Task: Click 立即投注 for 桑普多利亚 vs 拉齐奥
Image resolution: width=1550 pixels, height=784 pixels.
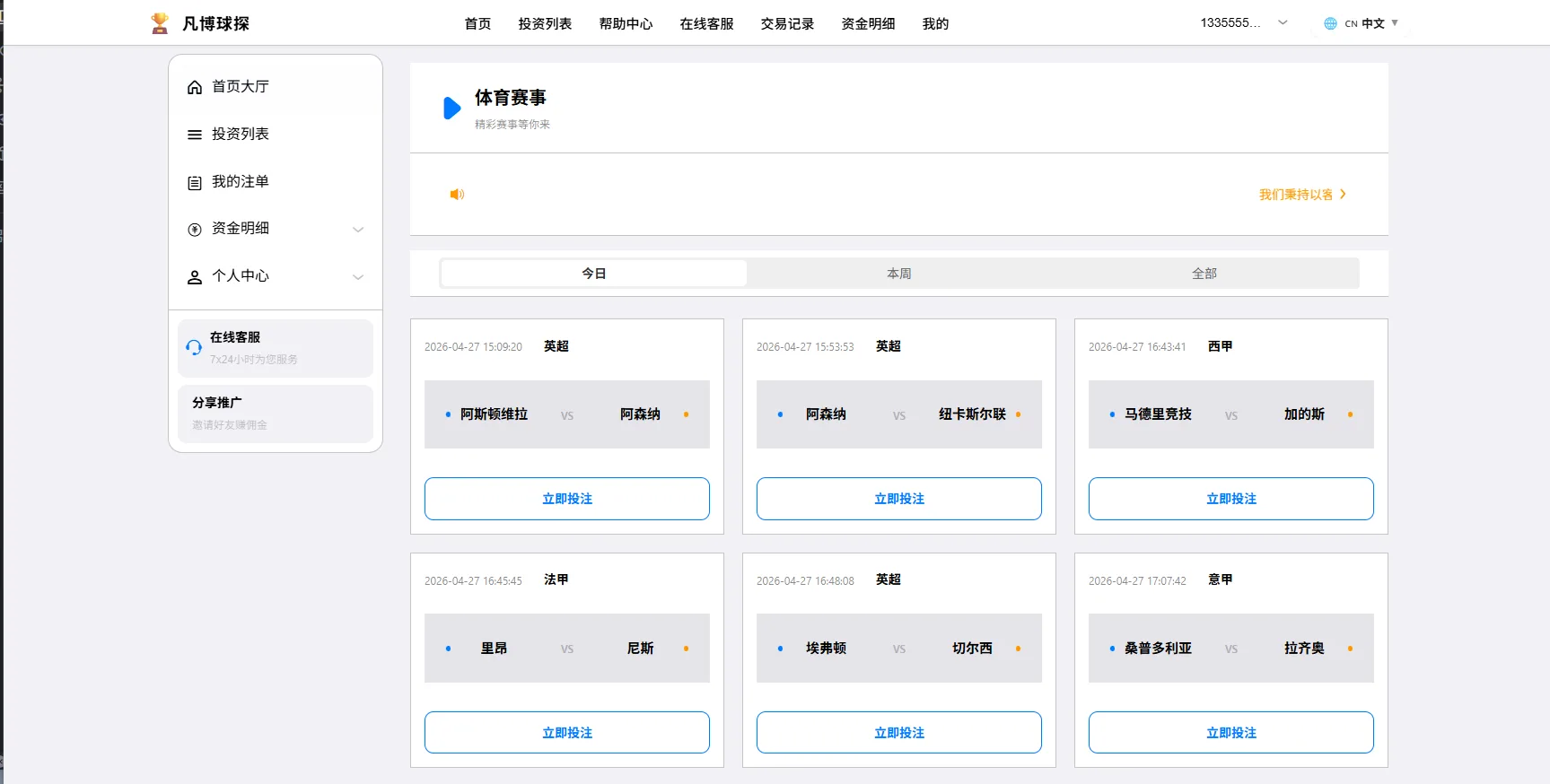Action: (1231, 733)
